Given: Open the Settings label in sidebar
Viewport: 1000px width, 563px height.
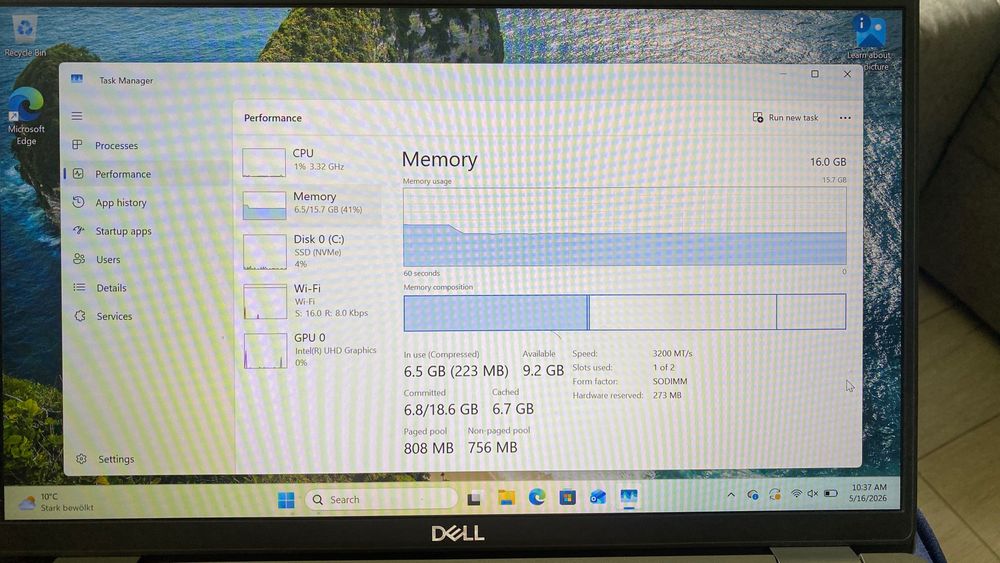Looking at the screenshot, I should [116, 459].
